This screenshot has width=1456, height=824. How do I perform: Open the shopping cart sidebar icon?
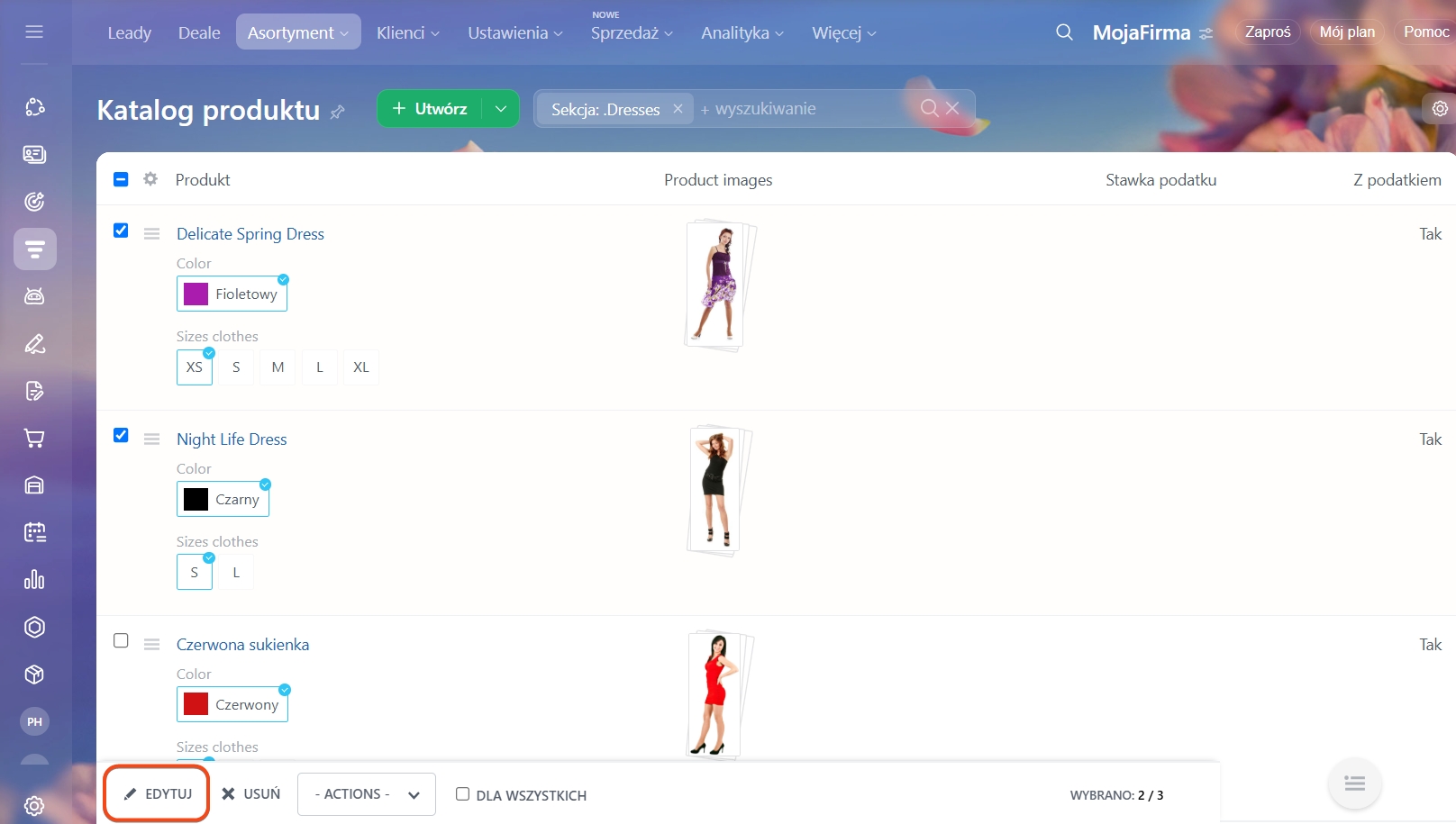click(x=34, y=439)
